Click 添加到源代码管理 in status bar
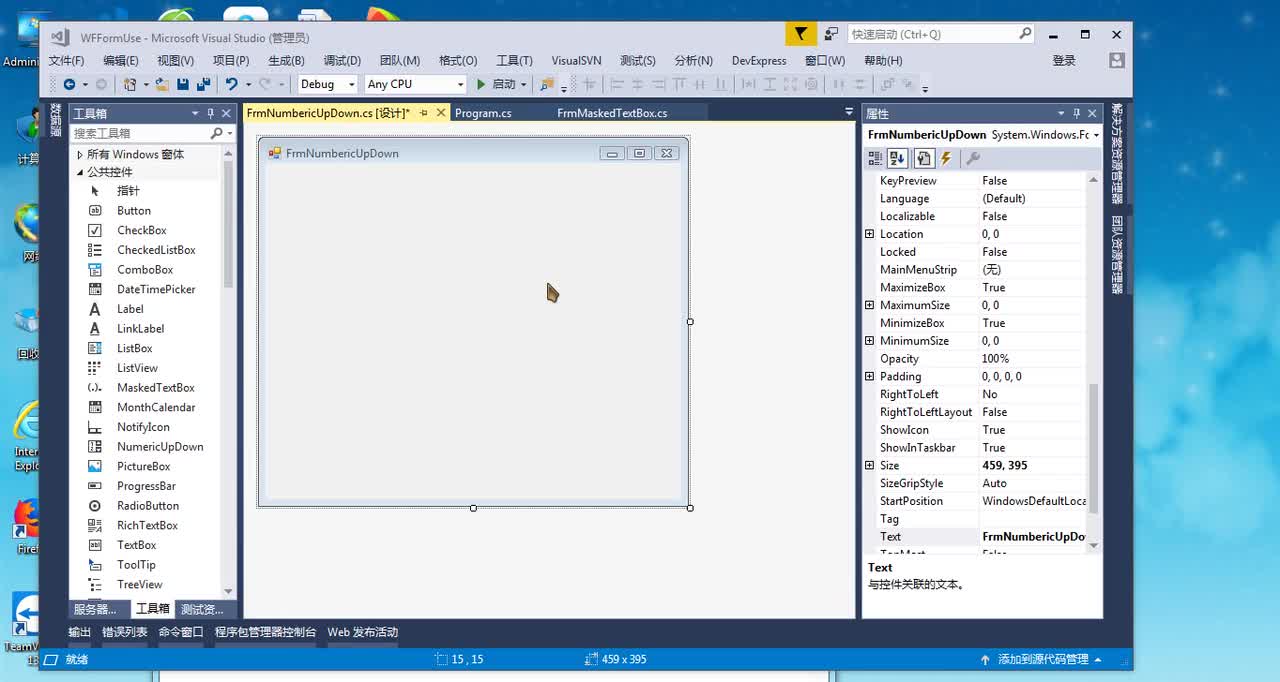 pyautogui.click(x=1041, y=659)
